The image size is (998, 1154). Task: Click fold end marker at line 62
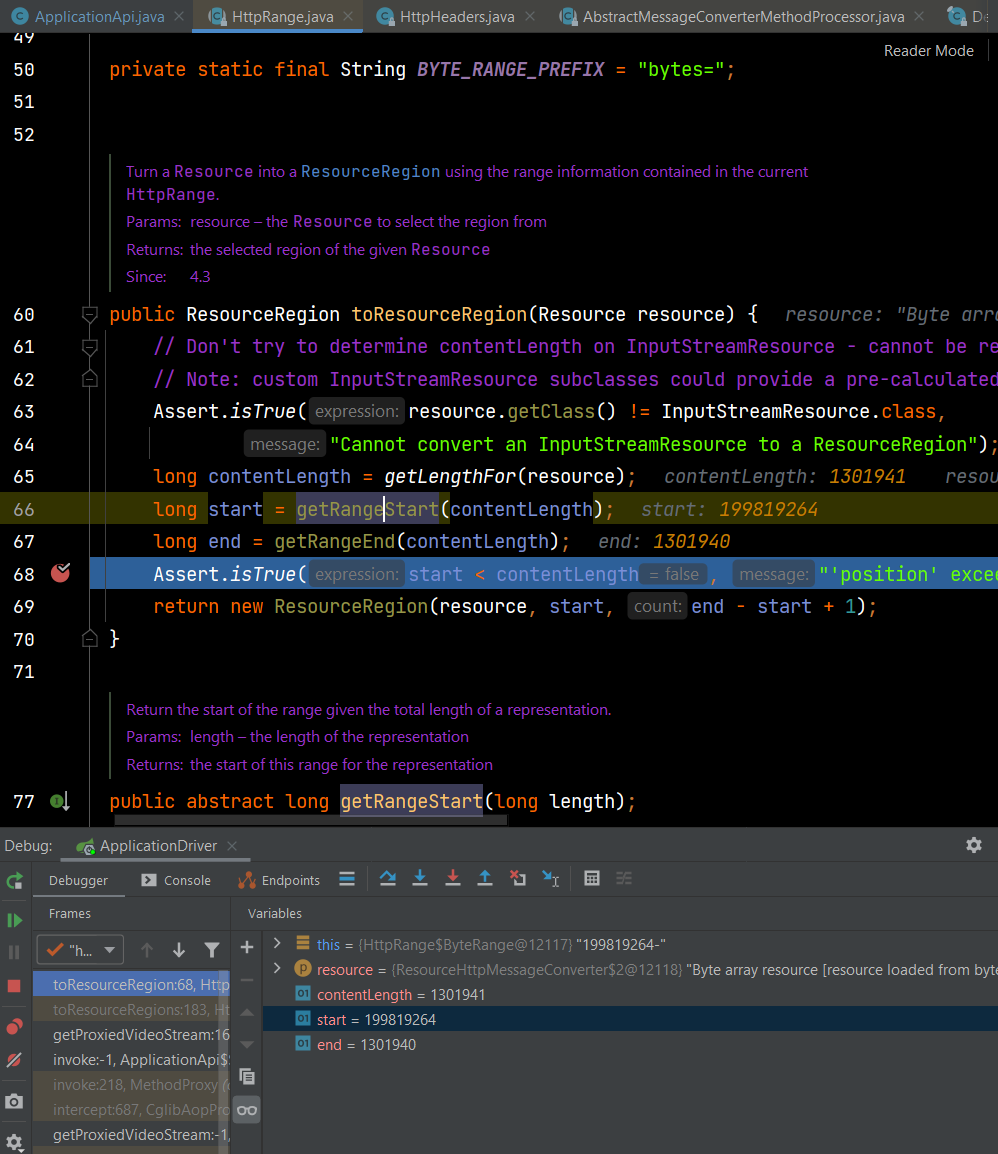pyautogui.click(x=90, y=379)
